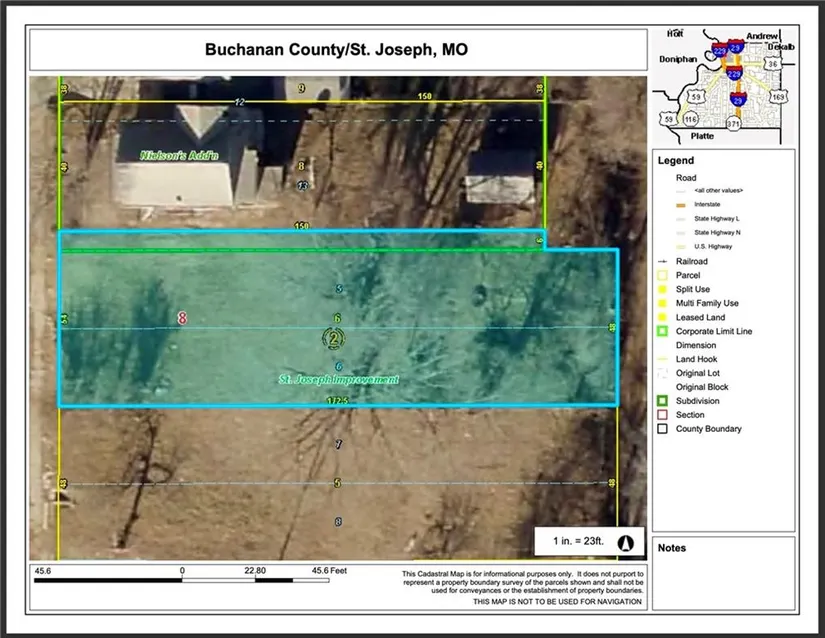This screenshot has height=638, width=825.
Task: Click the Corporate Limit Line legend swatch
Action: click(663, 331)
